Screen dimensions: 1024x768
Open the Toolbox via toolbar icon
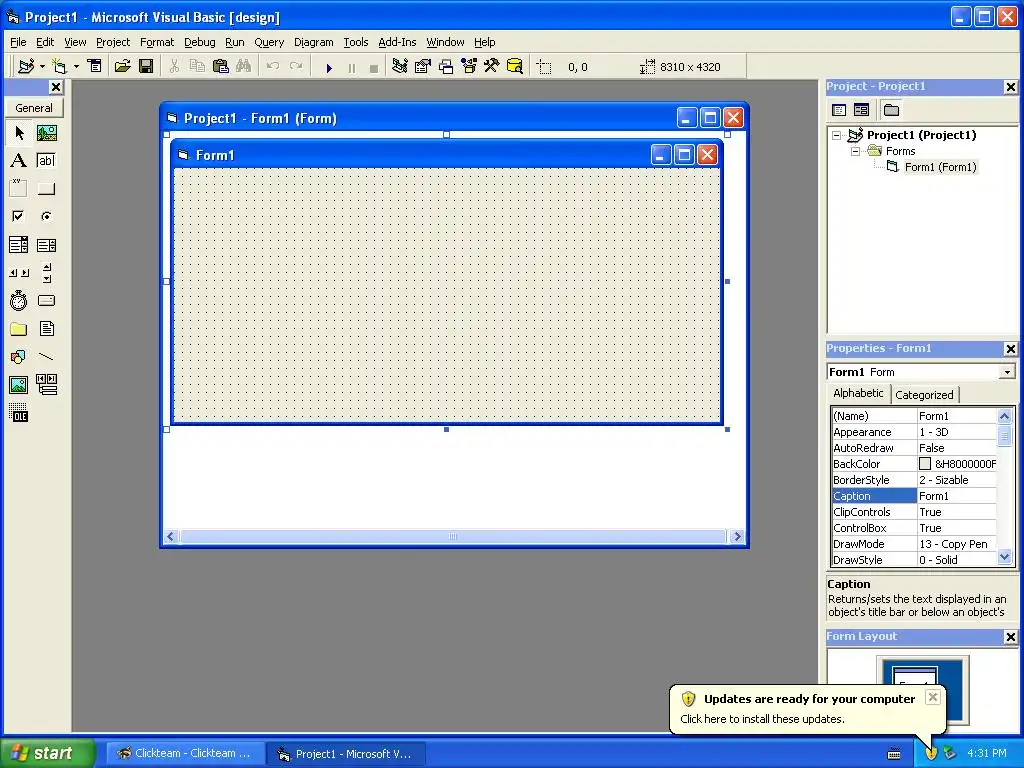(492, 66)
